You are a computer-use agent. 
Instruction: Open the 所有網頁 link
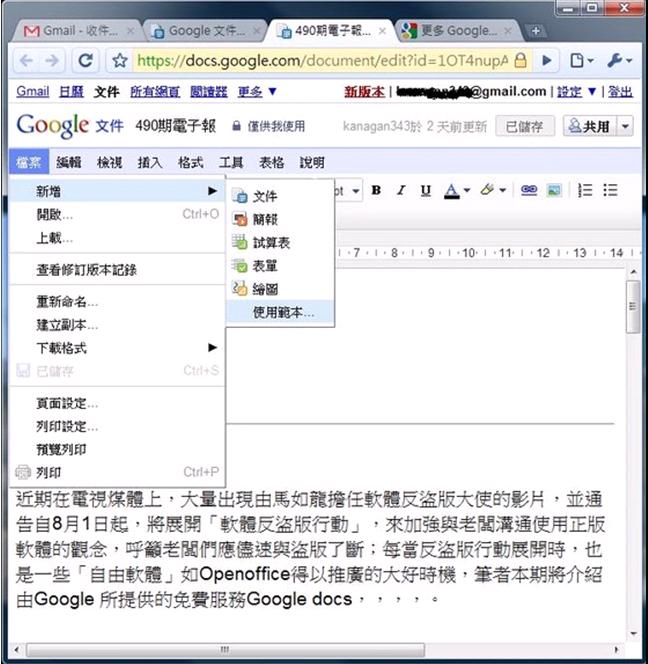[x=155, y=91]
